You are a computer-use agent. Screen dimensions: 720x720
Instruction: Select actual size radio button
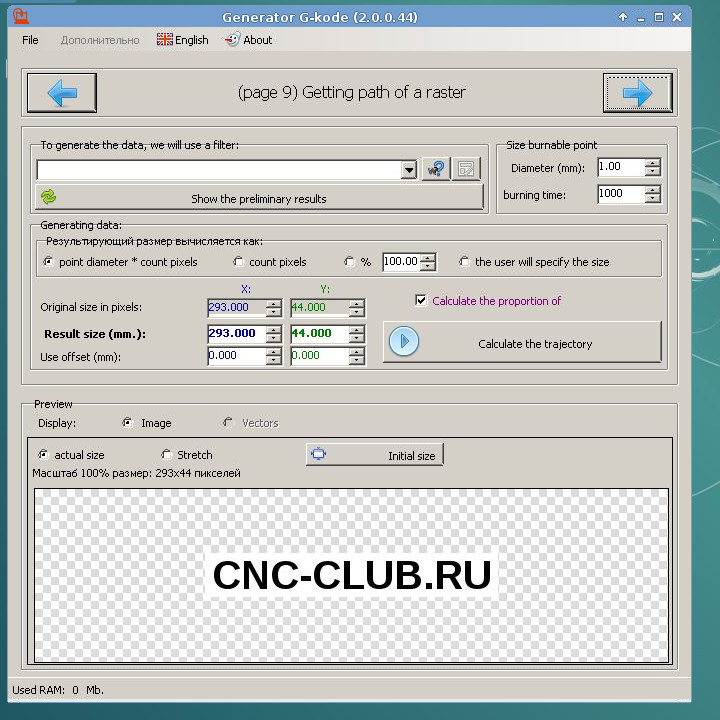72,455
